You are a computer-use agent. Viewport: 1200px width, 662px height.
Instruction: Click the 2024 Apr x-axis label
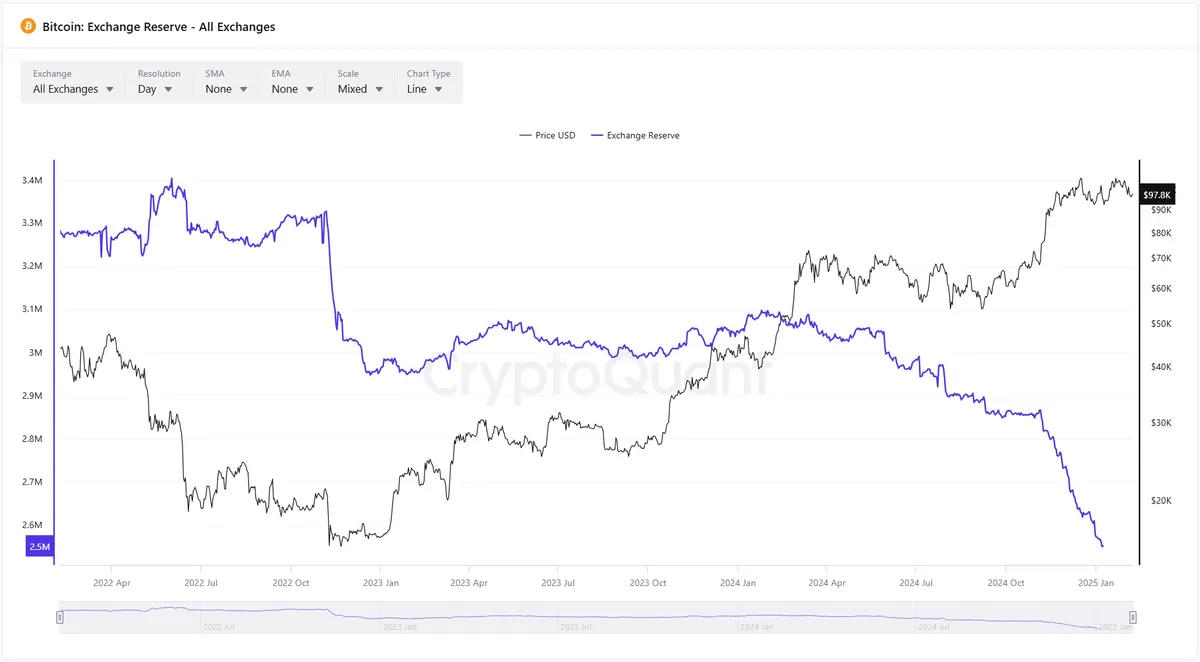point(826,582)
